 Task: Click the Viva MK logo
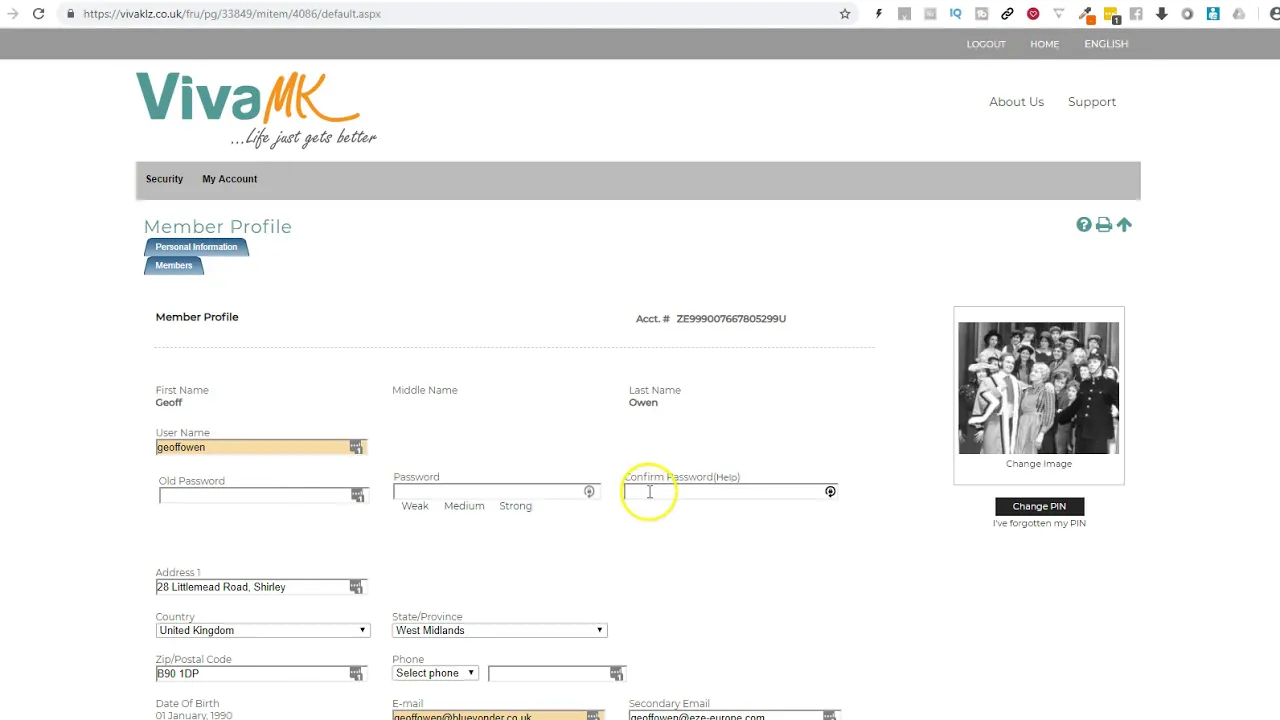pyautogui.click(x=257, y=109)
